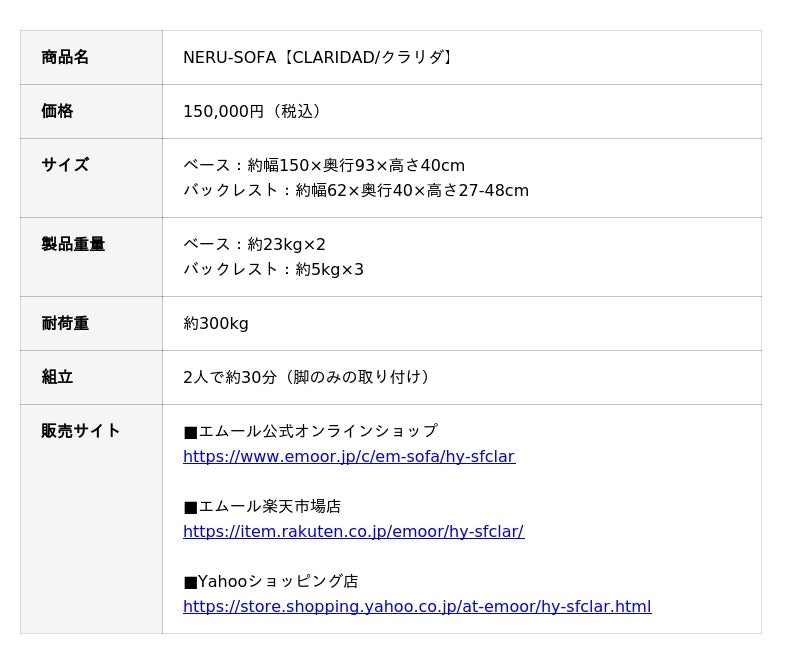The height and width of the screenshot is (664, 800).
Task: Click the backrest size line 約幅62×奥行40
Action: (356, 190)
